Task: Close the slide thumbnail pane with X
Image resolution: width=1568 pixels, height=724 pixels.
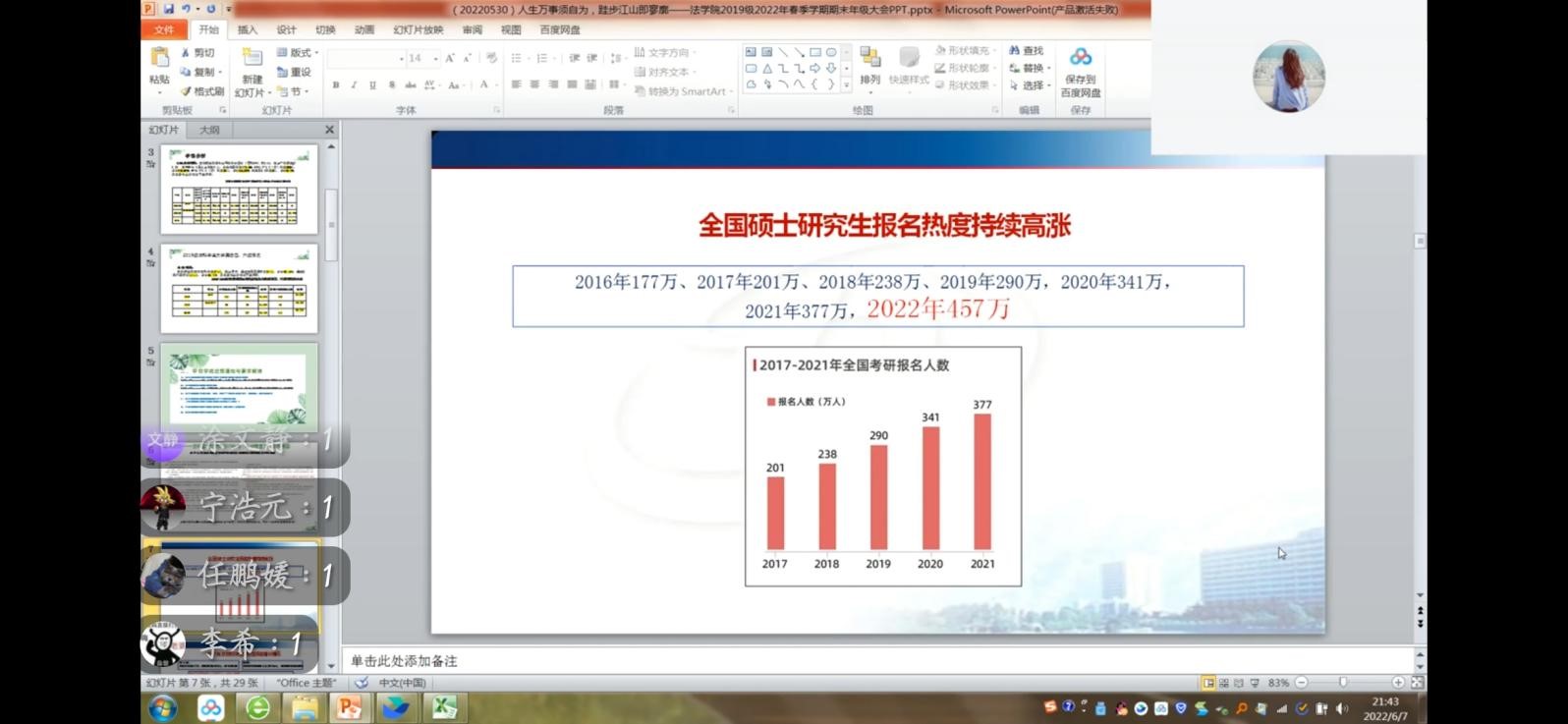Action: (x=329, y=130)
